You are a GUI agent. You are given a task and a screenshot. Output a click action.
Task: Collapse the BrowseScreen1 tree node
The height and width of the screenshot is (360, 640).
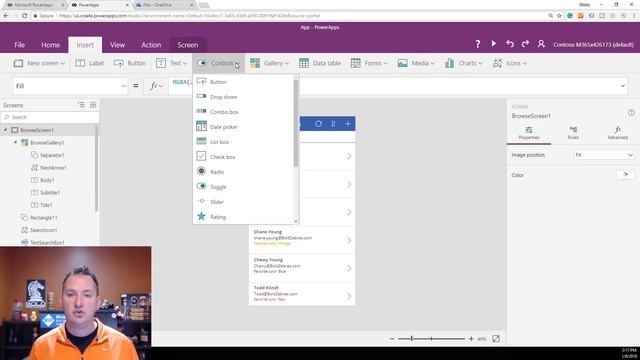click(x=6, y=130)
